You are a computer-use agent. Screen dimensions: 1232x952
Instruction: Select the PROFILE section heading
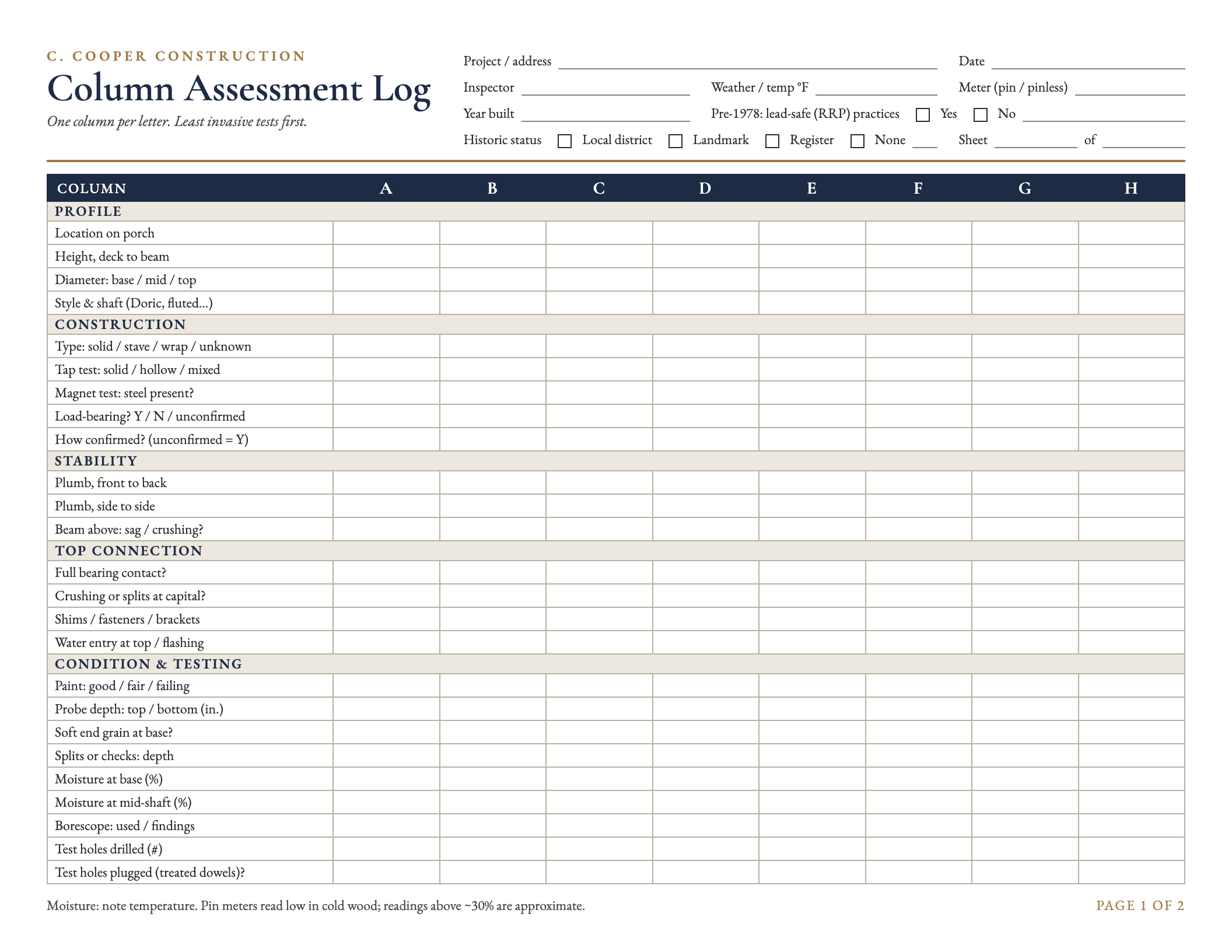pyautogui.click(x=88, y=211)
